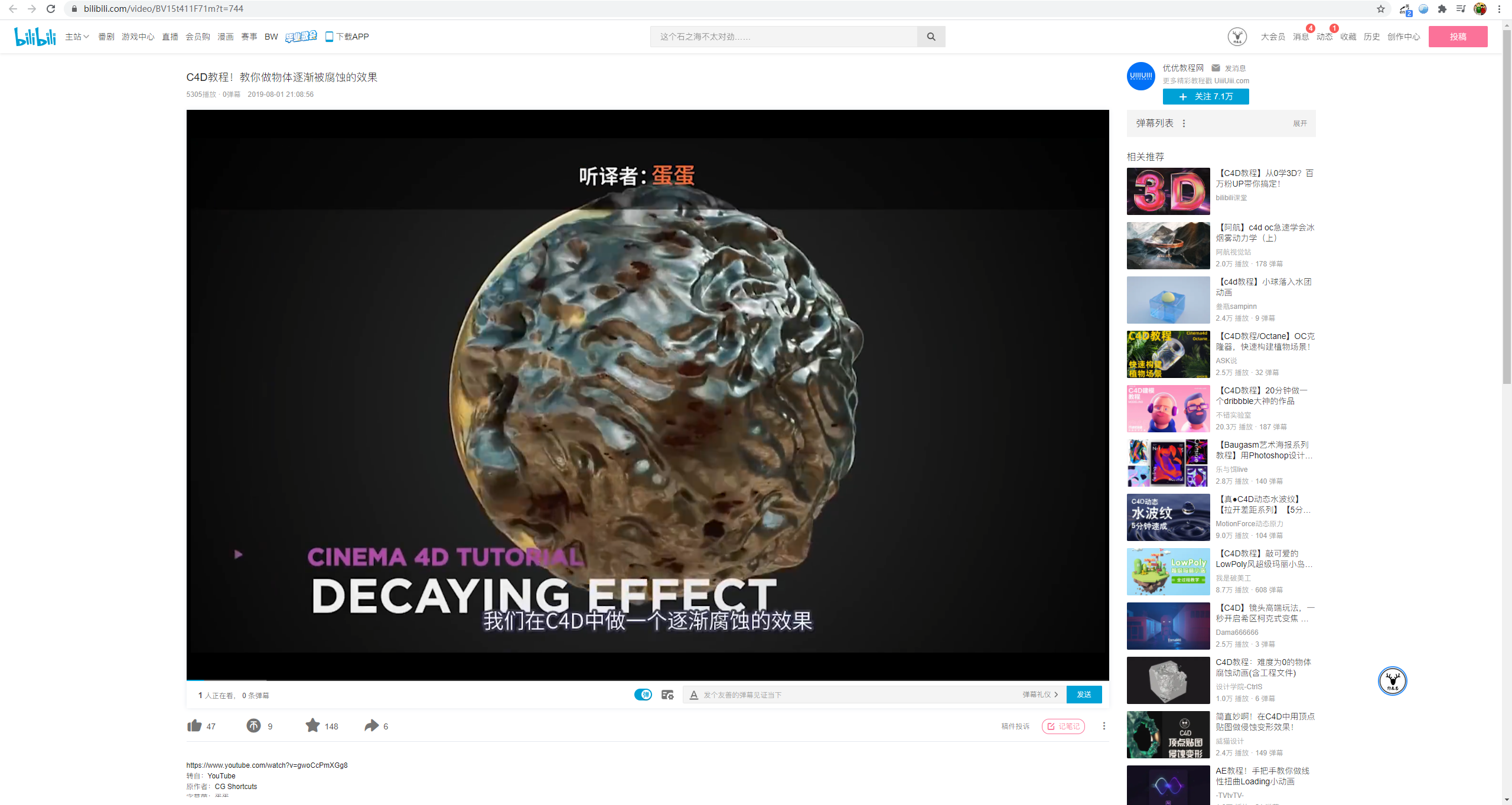Go back in browser
1512x805 pixels.
pyautogui.click(x=13, y=9)
